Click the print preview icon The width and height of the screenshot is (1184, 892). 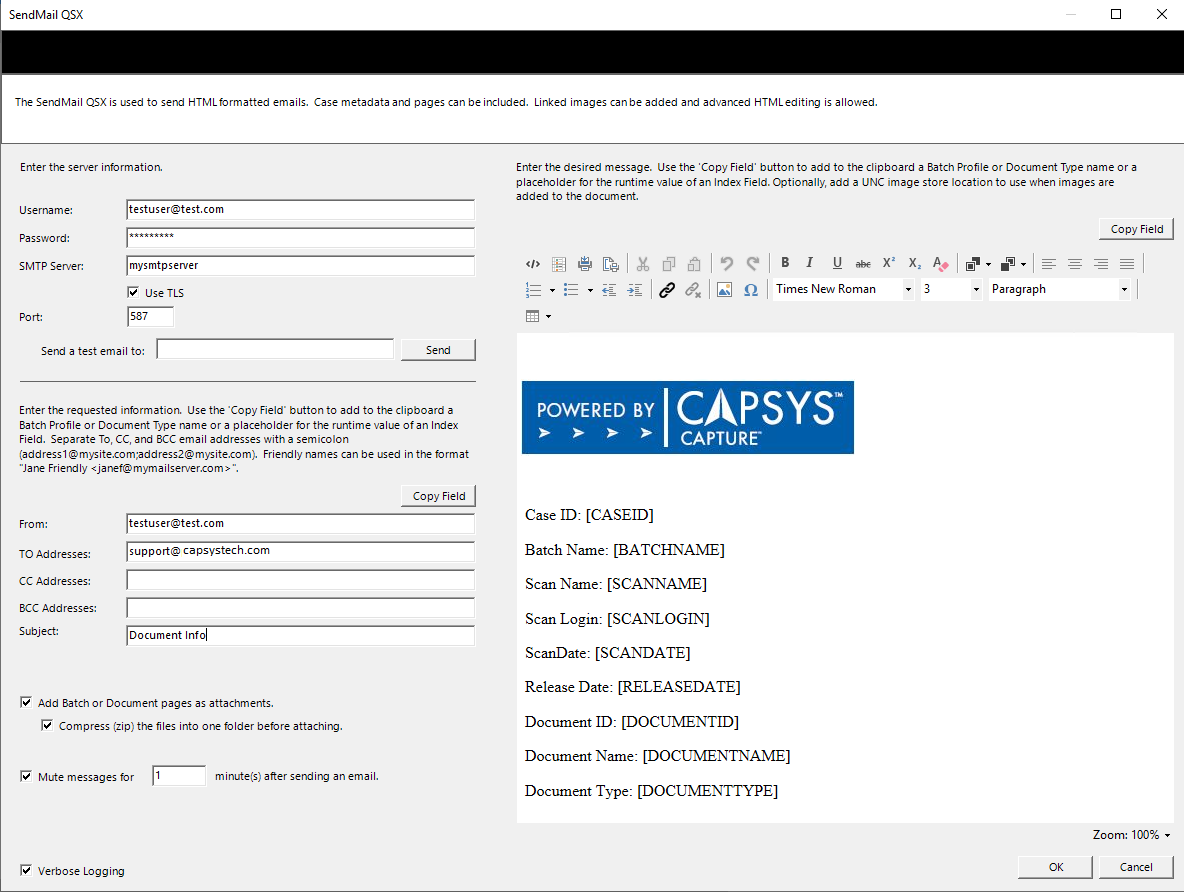tap(611, 264)
